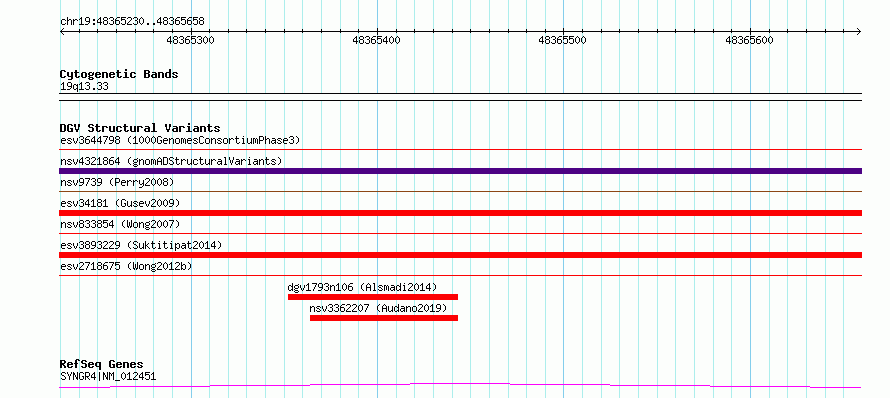
Task: Click the red esv34181 variant bar
Action: tap(460, 213)
